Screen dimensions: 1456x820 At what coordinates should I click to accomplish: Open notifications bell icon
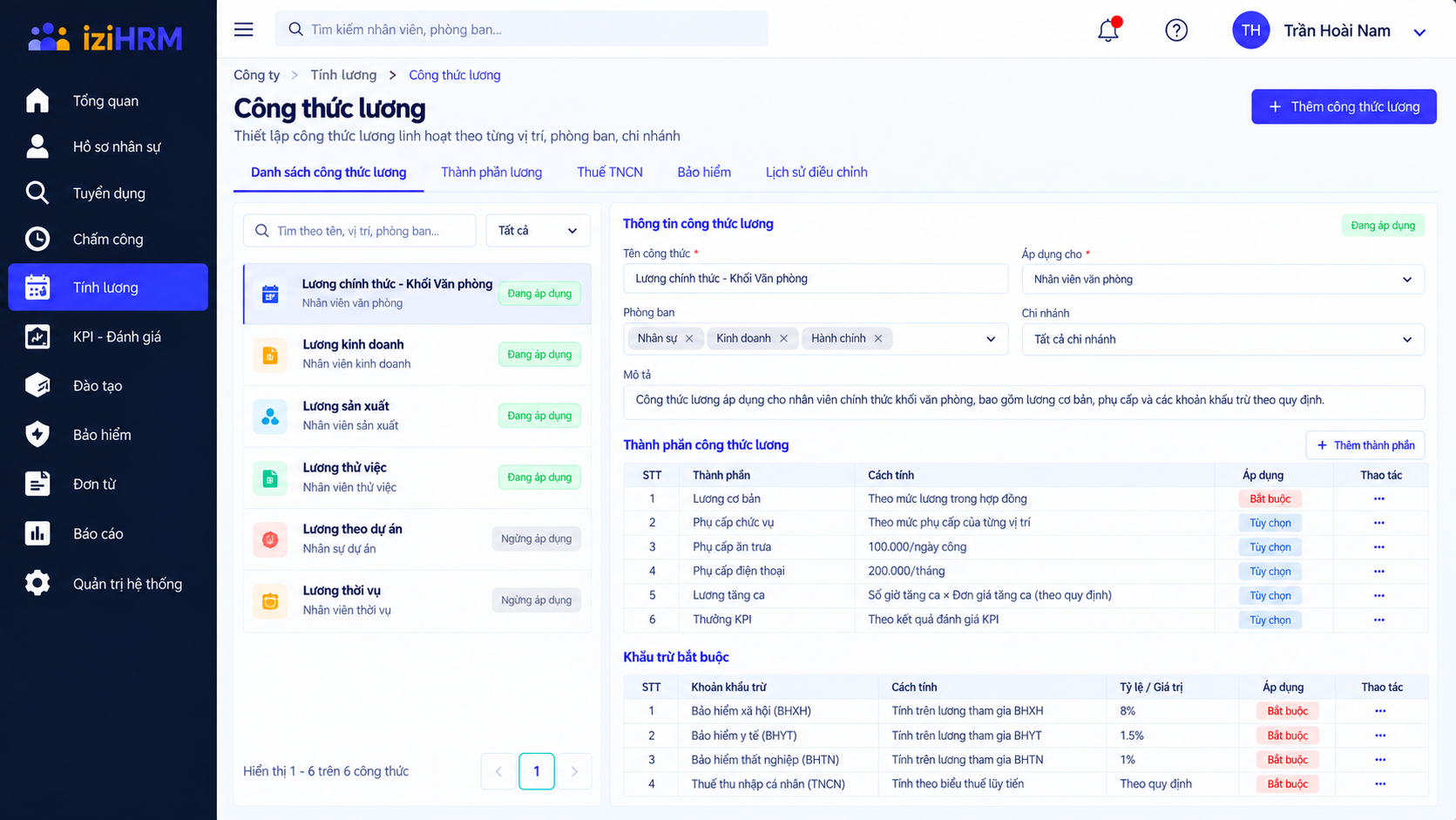[x=1108, y=30]
